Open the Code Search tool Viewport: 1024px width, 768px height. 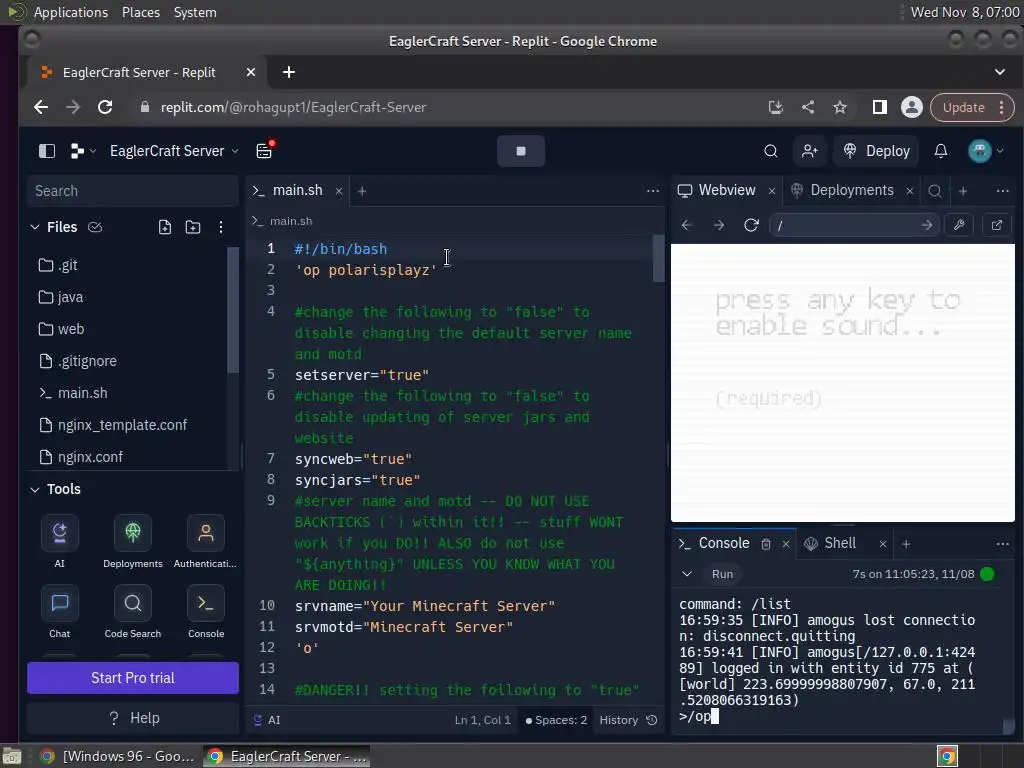point(133,612)
